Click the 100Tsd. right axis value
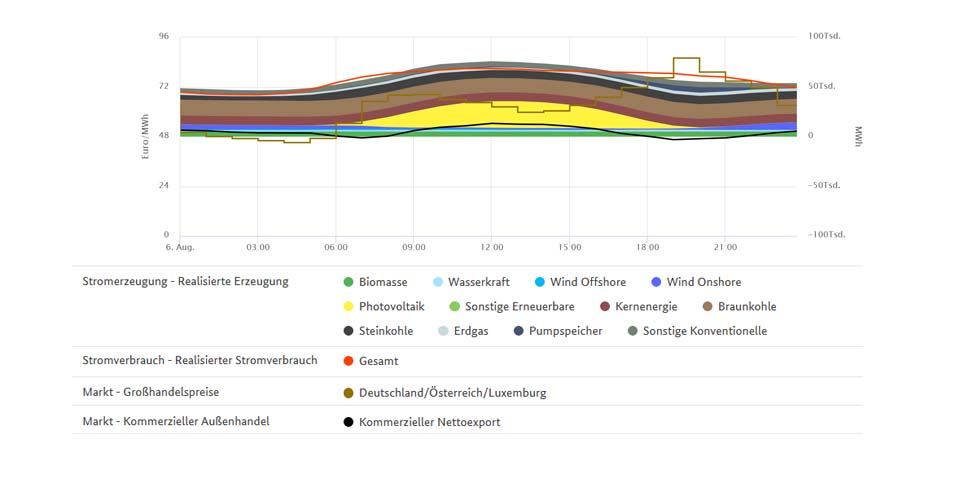 coord(824,36)
